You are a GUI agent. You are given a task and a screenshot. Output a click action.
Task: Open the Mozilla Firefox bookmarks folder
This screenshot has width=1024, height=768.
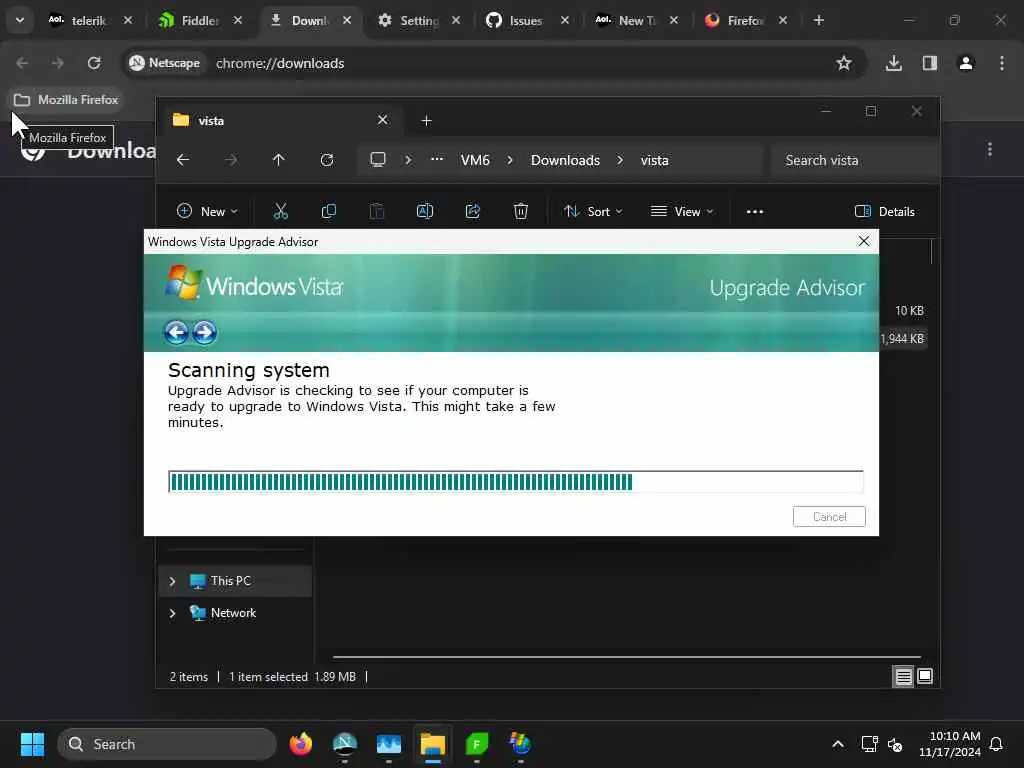[x=66, y=100]
